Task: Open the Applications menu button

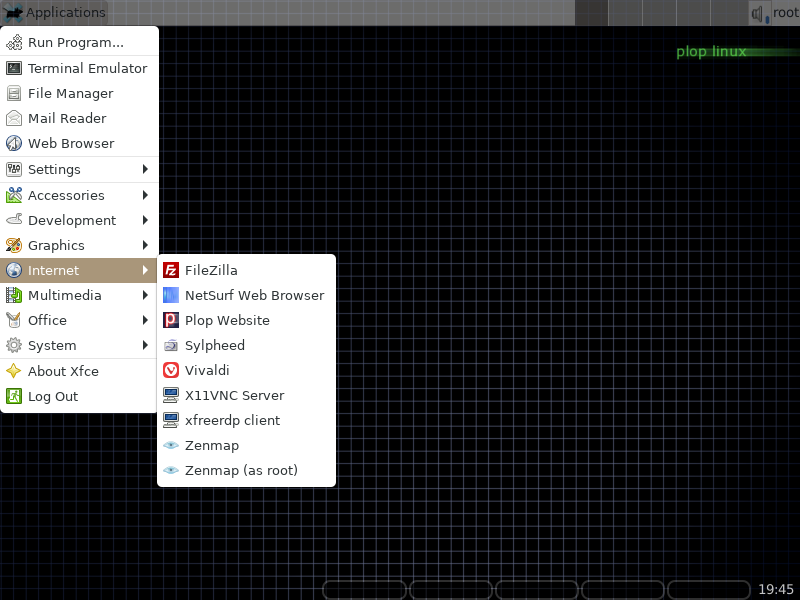Action: tap(54, 12)
